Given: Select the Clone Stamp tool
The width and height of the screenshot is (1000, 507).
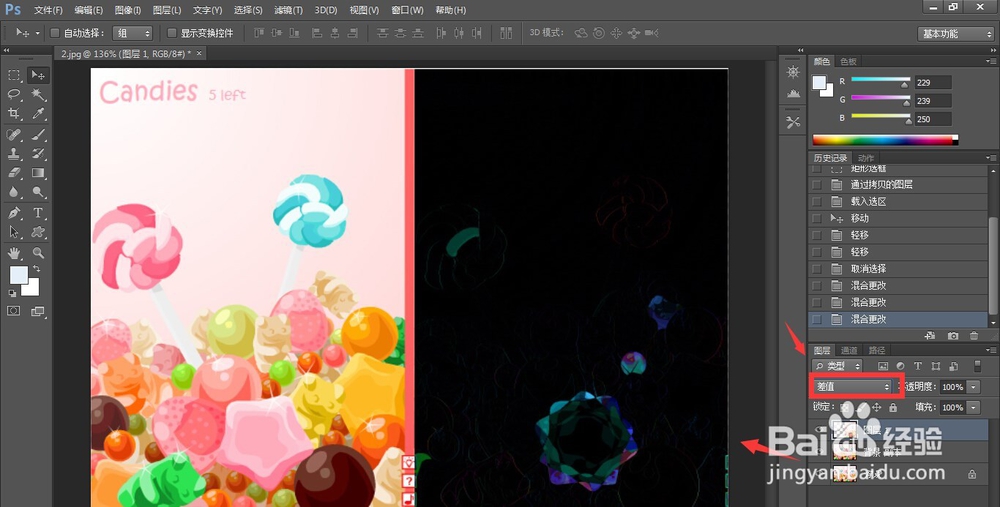Looking at the screenshot, I should coord(14,154).
